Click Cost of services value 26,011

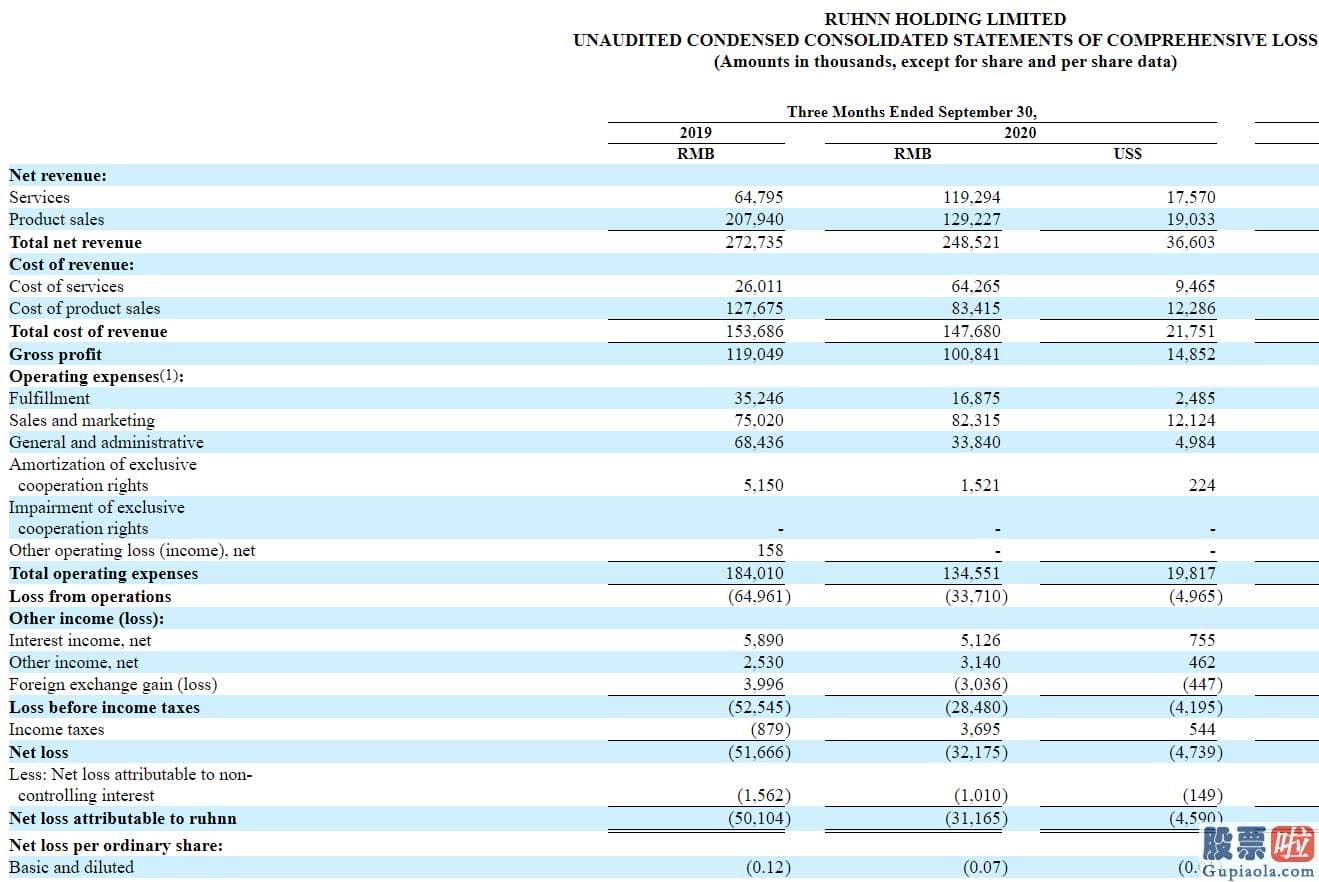pos(759,287)
